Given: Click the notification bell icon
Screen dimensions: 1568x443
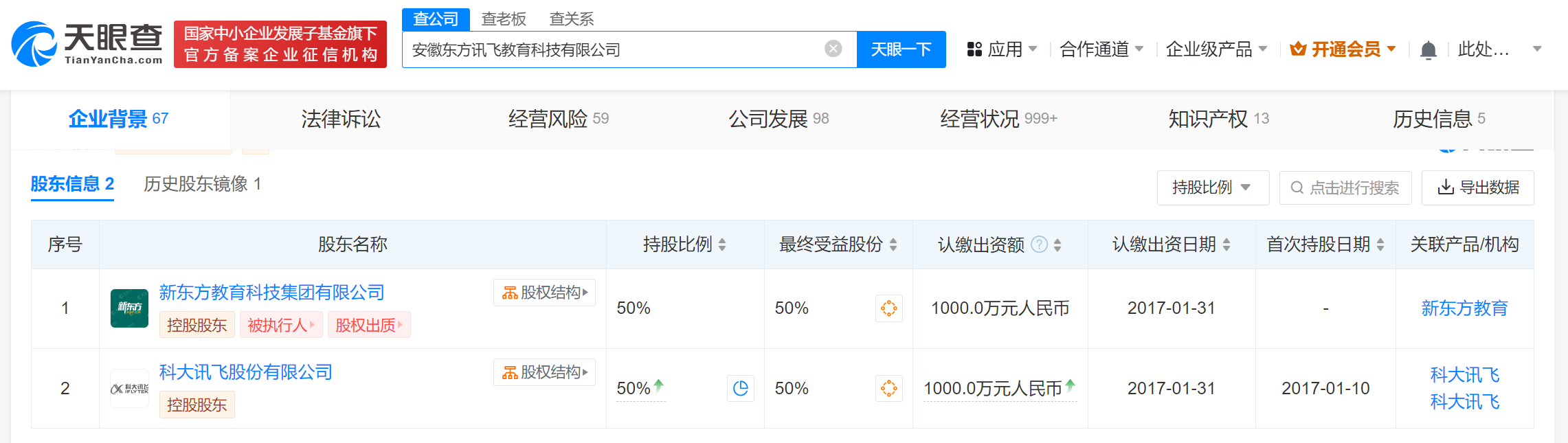Looking at the screenshot, I should pyautogui.click(x=1428, y=50).
